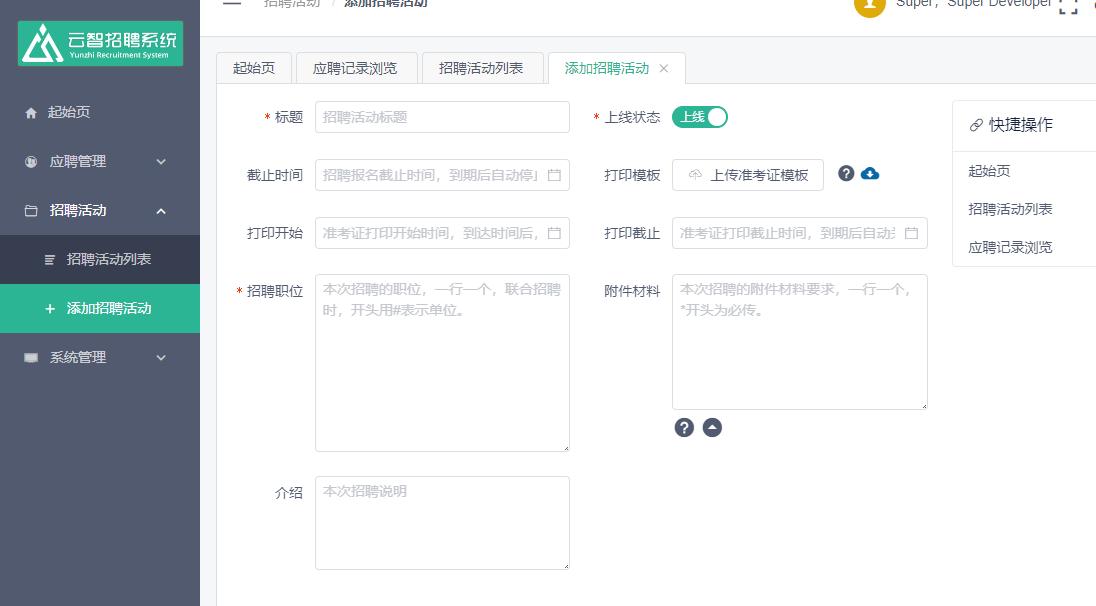Close the 添加招聘活动 tab
Image resolution: width=1096 pixels, height=606 pixels.
click(663, 70)
